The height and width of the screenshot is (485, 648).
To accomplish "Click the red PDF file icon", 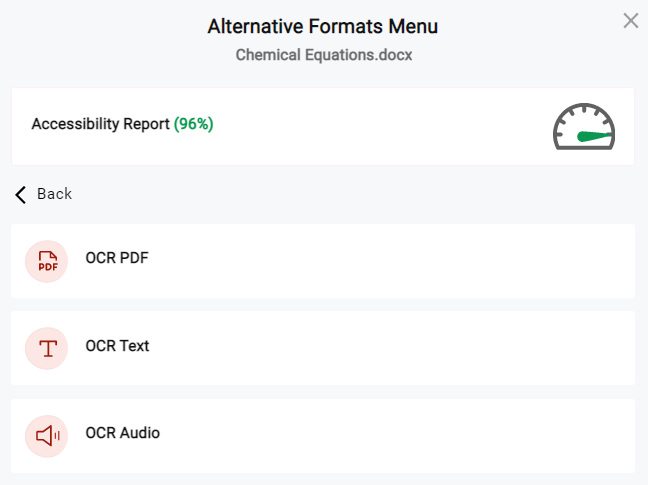I will 48,261.
